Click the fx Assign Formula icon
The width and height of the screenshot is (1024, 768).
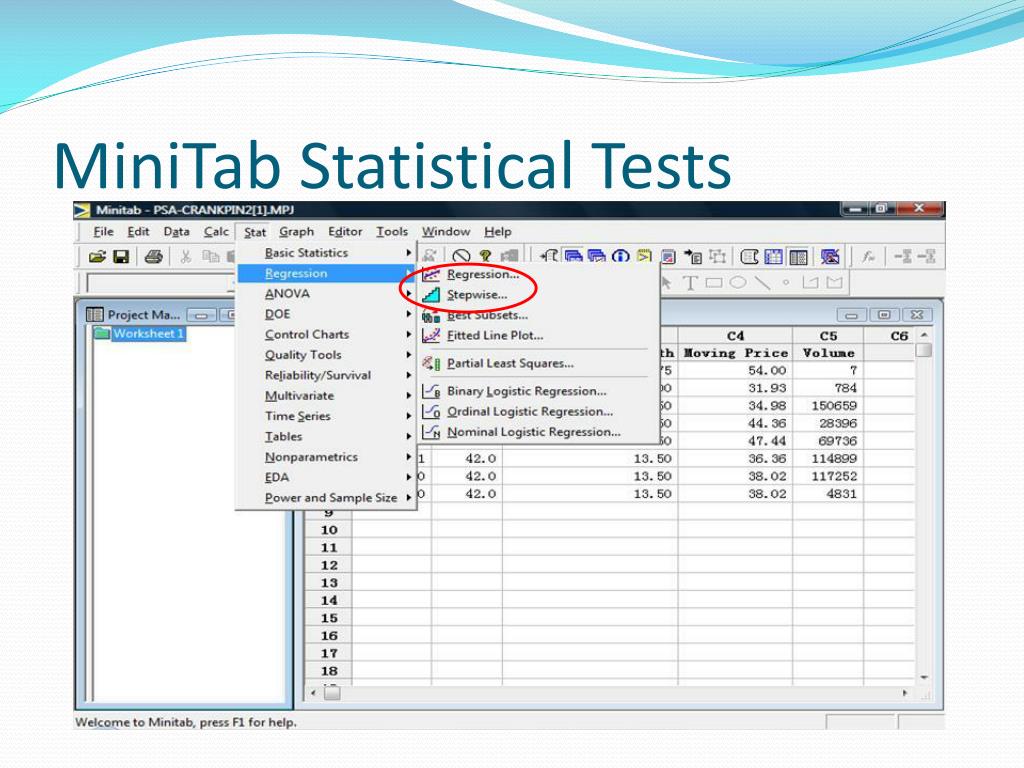point(868,257)
